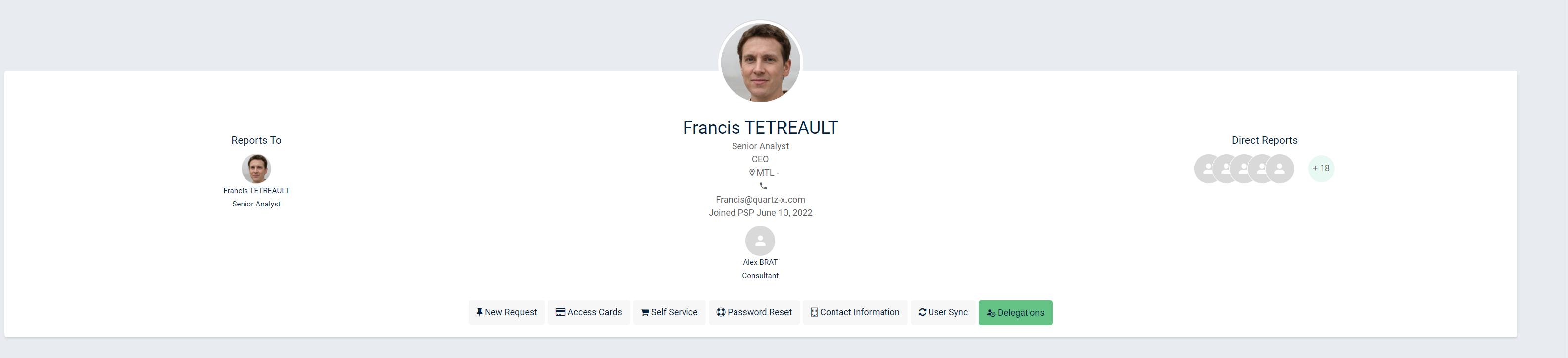Click Francis TETREAULT's large profile photo

(760, 62)
